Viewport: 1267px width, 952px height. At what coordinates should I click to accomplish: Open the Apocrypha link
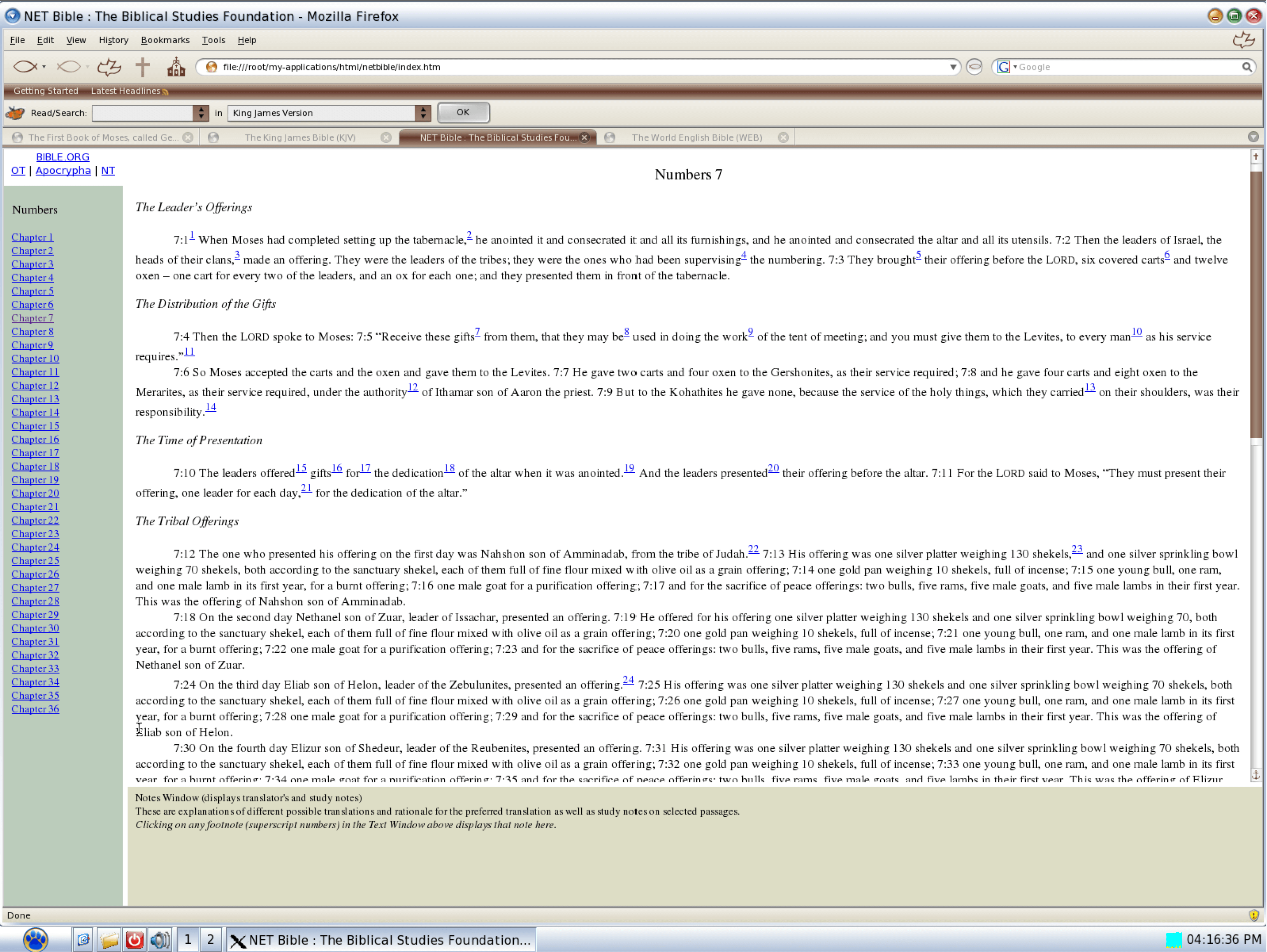pos(63,171)
